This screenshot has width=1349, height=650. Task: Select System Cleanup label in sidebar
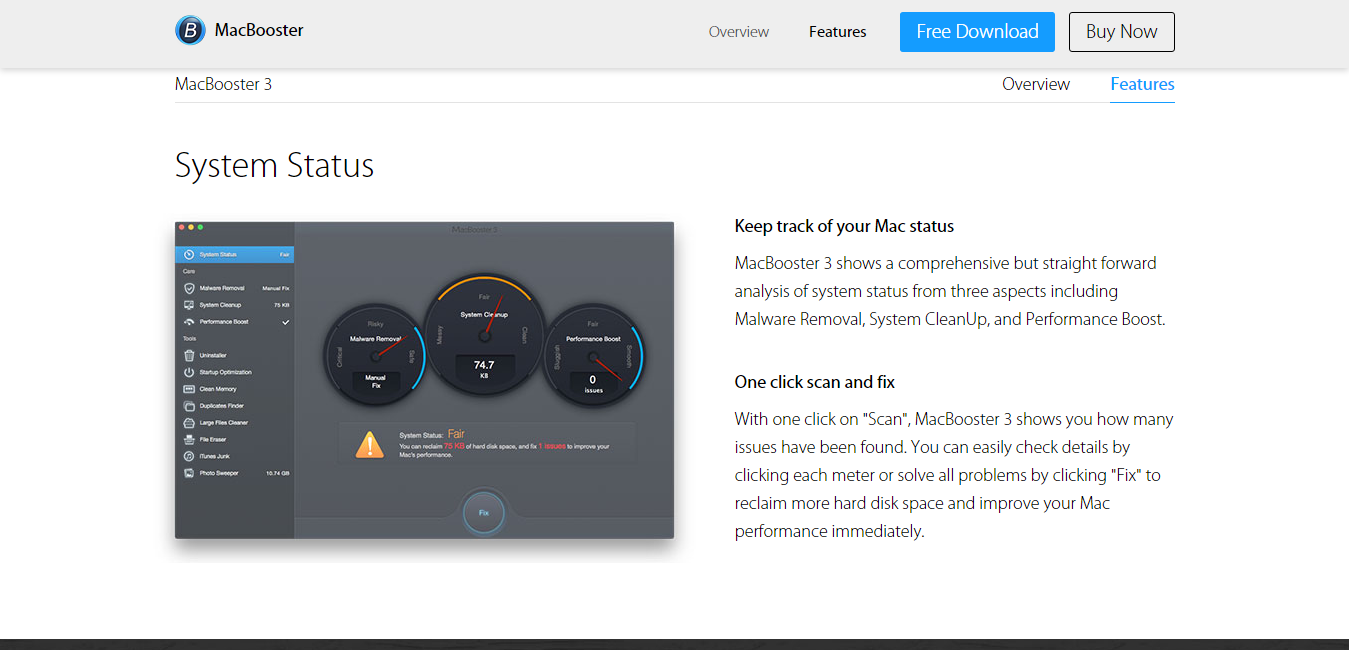tap(220, 305)
